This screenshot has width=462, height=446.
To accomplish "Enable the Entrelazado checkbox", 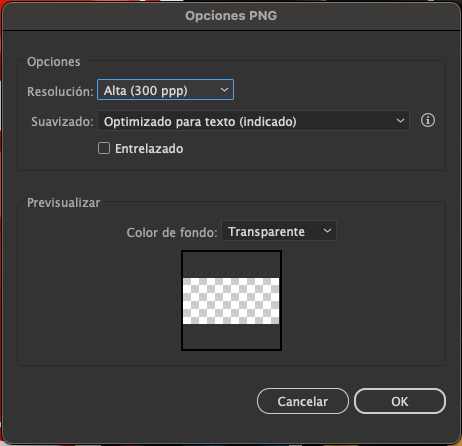I will (104, 148).
